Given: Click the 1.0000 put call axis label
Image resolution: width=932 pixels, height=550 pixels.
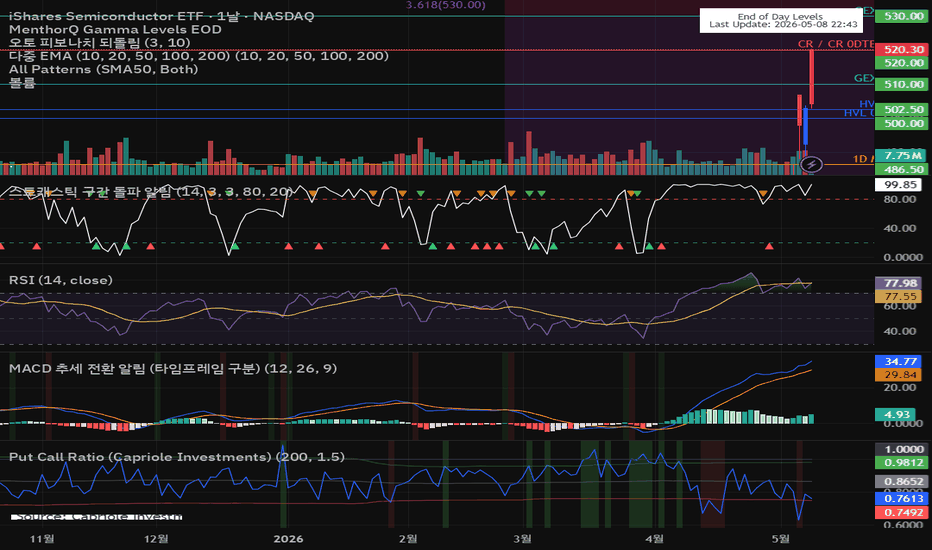Looking at the screenshot, I should coord(903,450).
